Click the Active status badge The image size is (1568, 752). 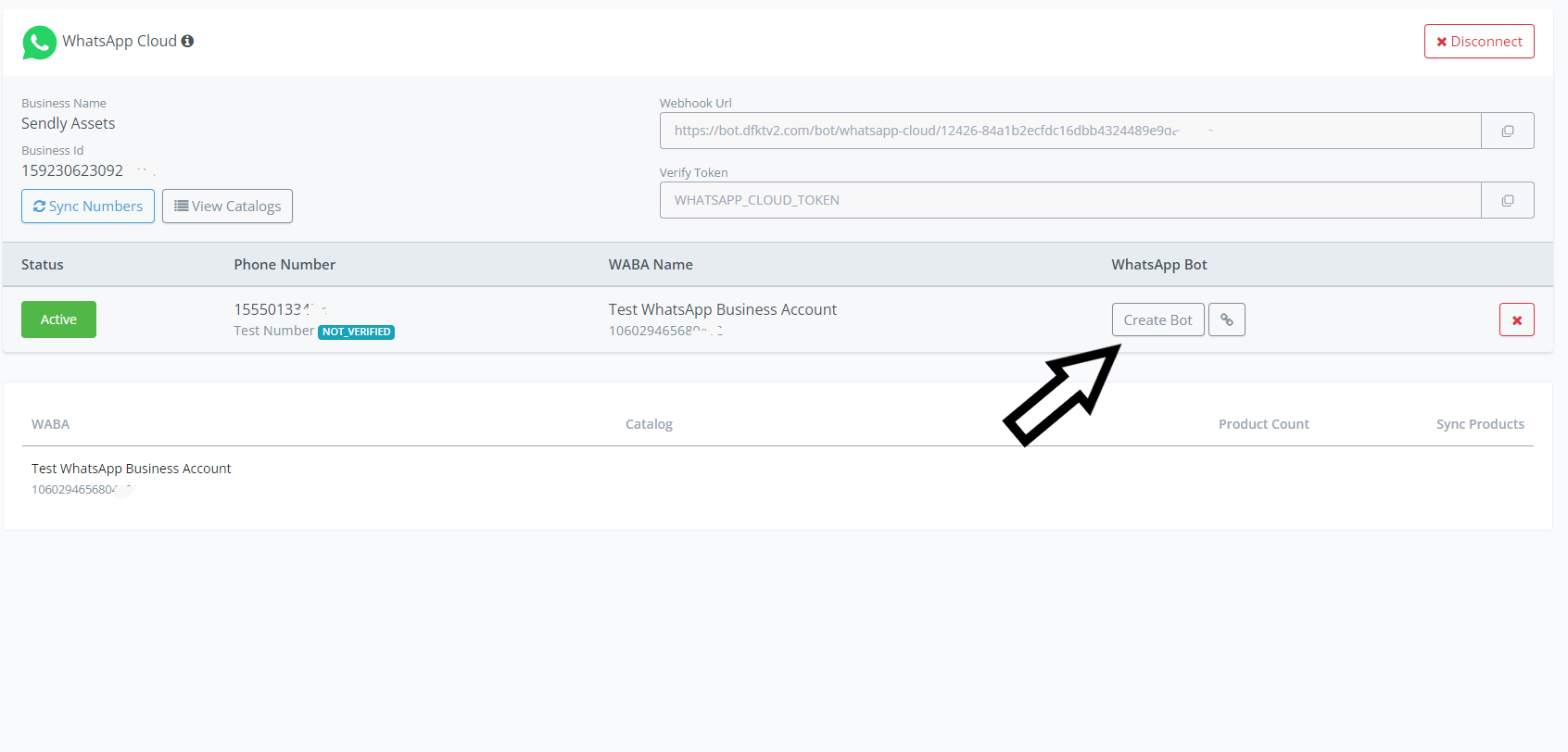point(58,320)
